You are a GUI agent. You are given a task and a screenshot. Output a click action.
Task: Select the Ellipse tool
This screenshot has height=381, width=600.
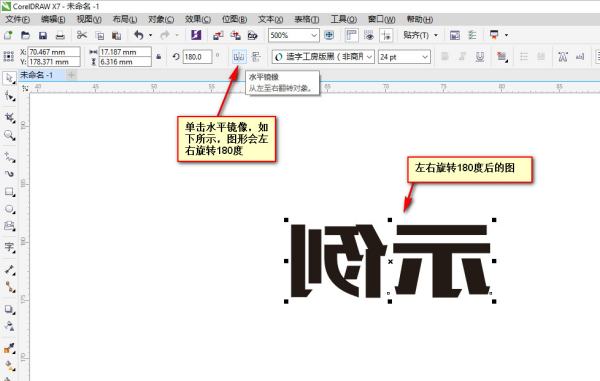coord(9,209)
